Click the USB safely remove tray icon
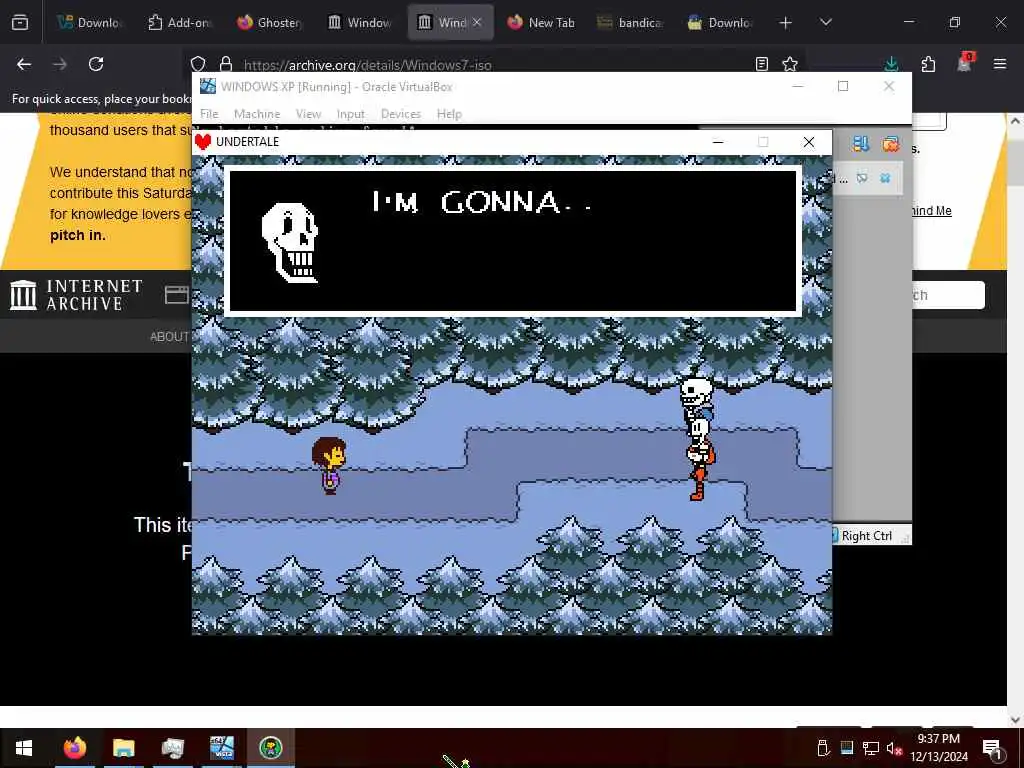The width and height of the screenshot is (1024, 768). 823,748
